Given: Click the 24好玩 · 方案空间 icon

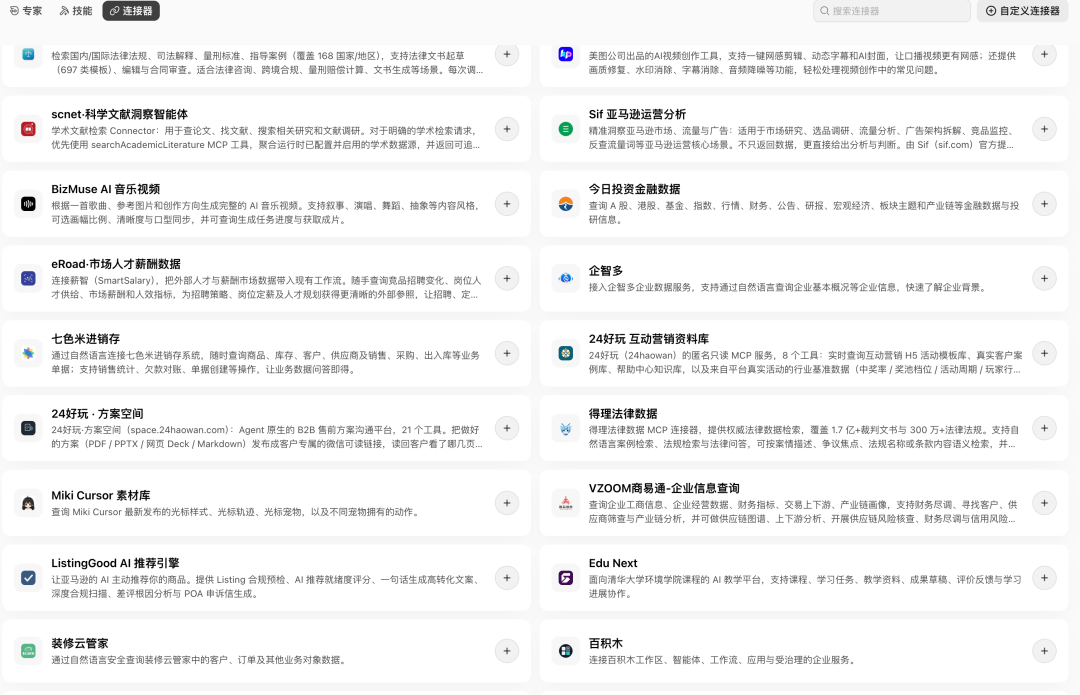Looking at the screenshot, I should click(28, 428).
